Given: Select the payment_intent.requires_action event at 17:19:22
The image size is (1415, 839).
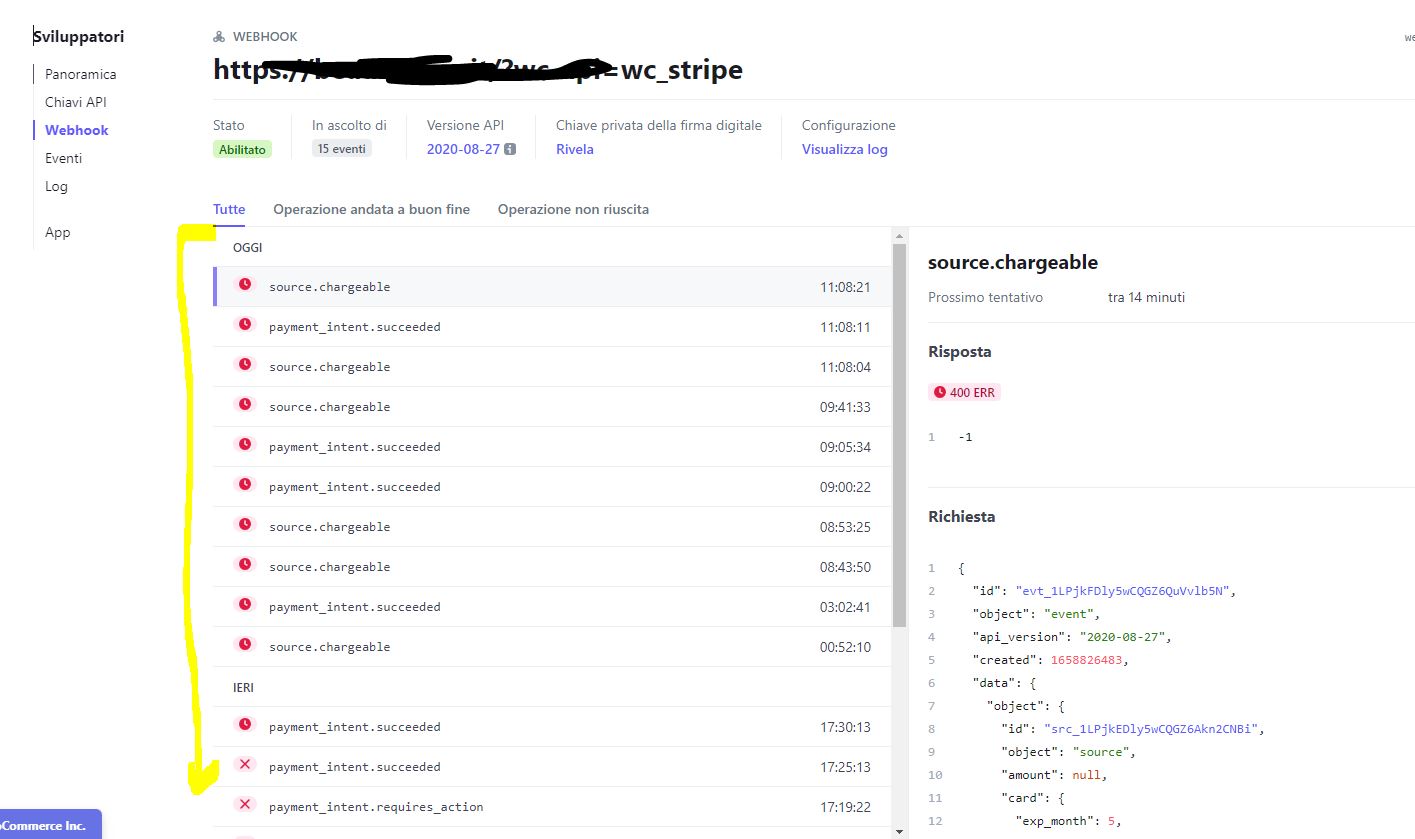Looking at the screenshot, I should [552, 806].
